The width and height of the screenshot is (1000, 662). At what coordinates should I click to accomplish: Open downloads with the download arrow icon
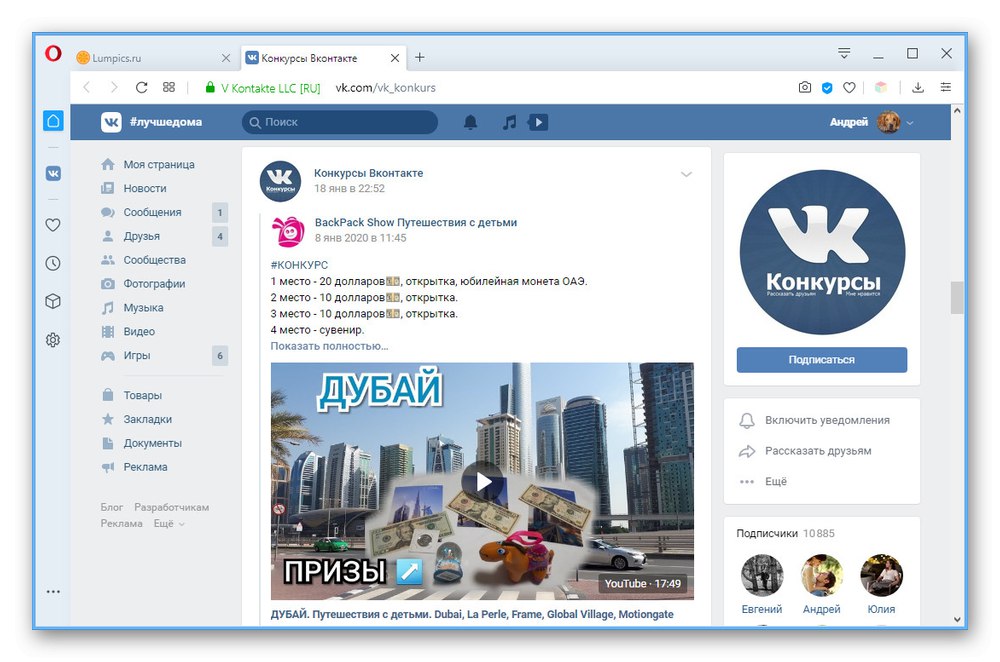[918, 87]
